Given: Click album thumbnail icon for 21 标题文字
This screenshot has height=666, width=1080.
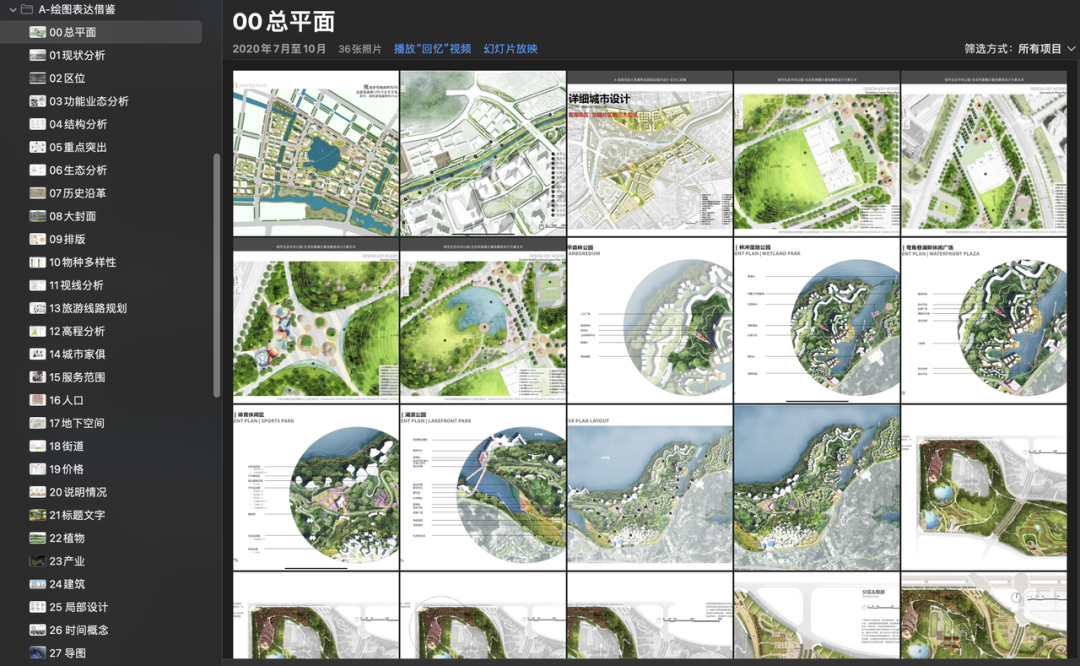Looking at the screenshot, I should click(37, 515).
